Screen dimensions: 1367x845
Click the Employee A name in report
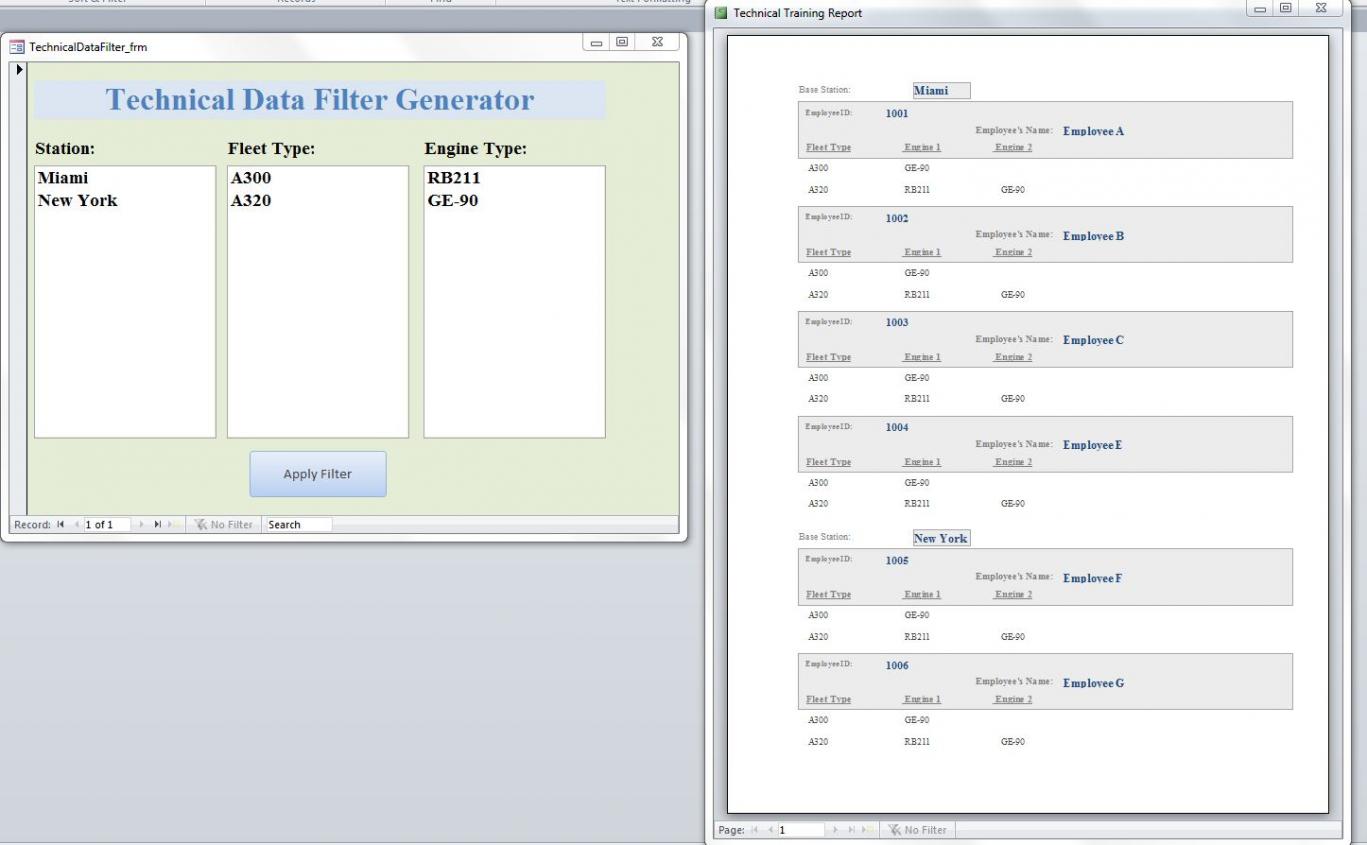tap(1094, 131)
